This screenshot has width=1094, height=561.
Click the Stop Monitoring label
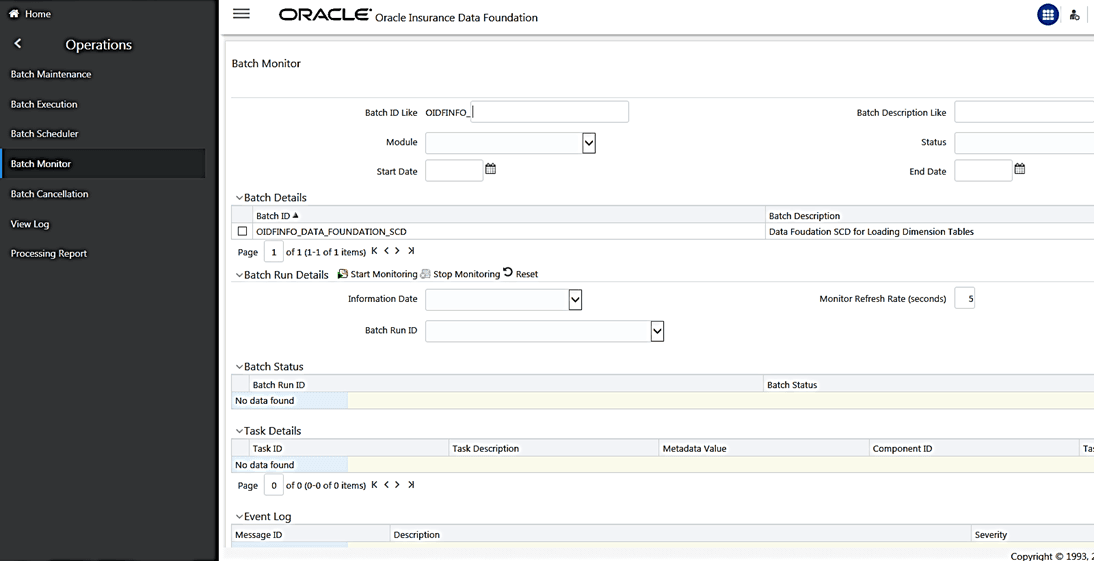tap(467, 274)
